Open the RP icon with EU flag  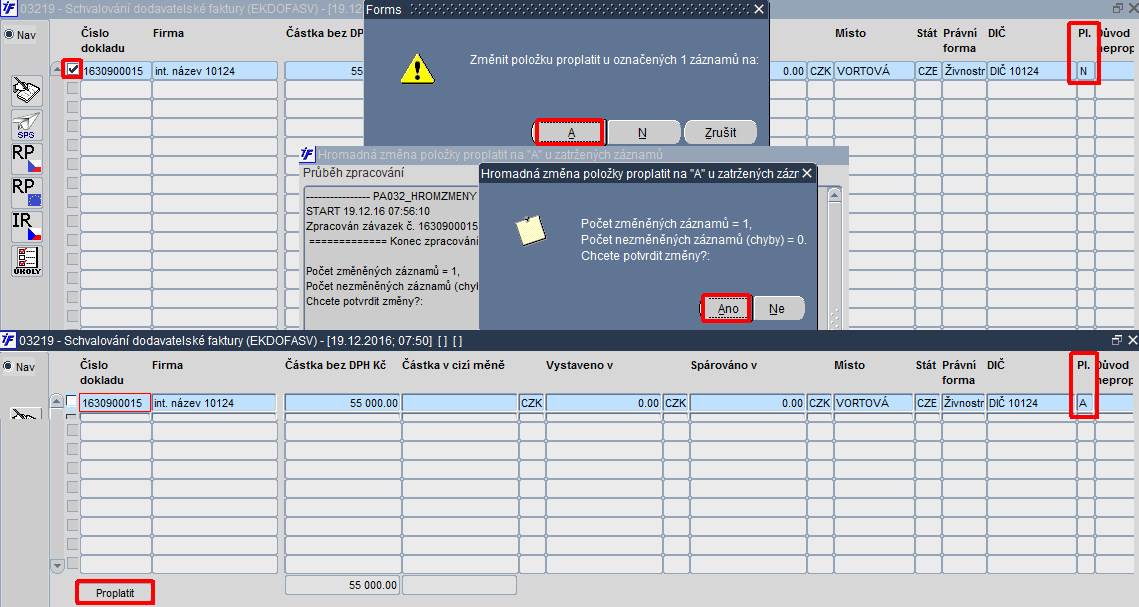tap(27, 193)
